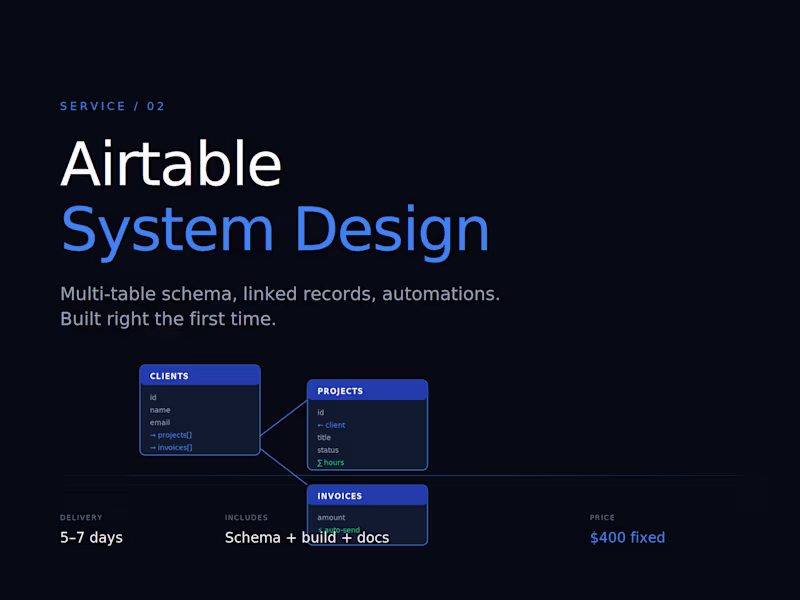The width and height of the screenshot is (800, 600).
Task: Click the "→ invoices[]" linked field
Action: click(x=171, y=447)
